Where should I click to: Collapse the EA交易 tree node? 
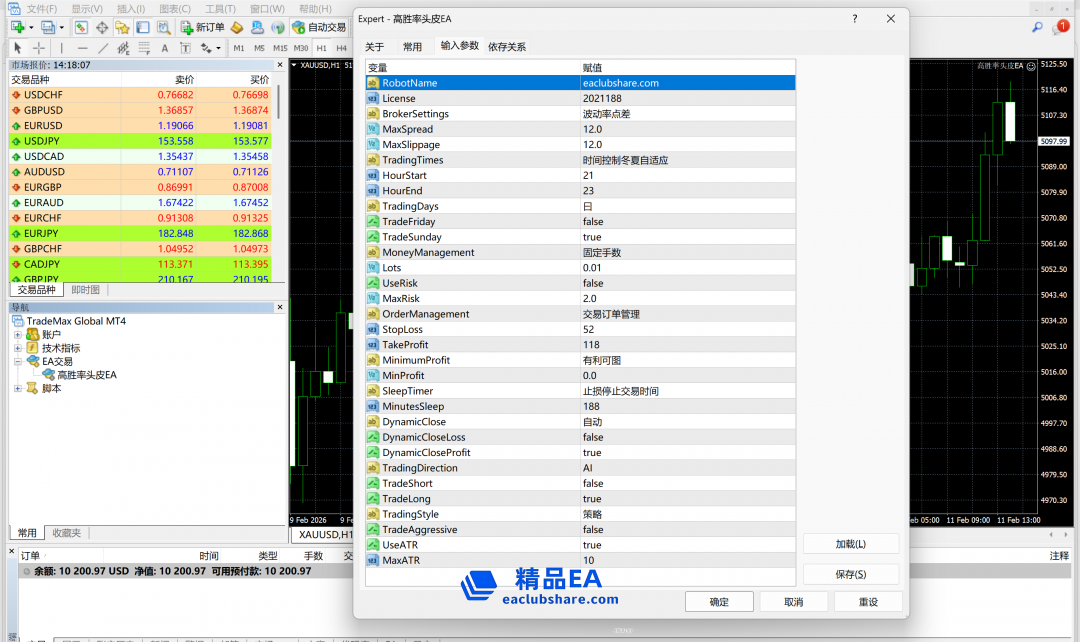click(x=18, y=362)
